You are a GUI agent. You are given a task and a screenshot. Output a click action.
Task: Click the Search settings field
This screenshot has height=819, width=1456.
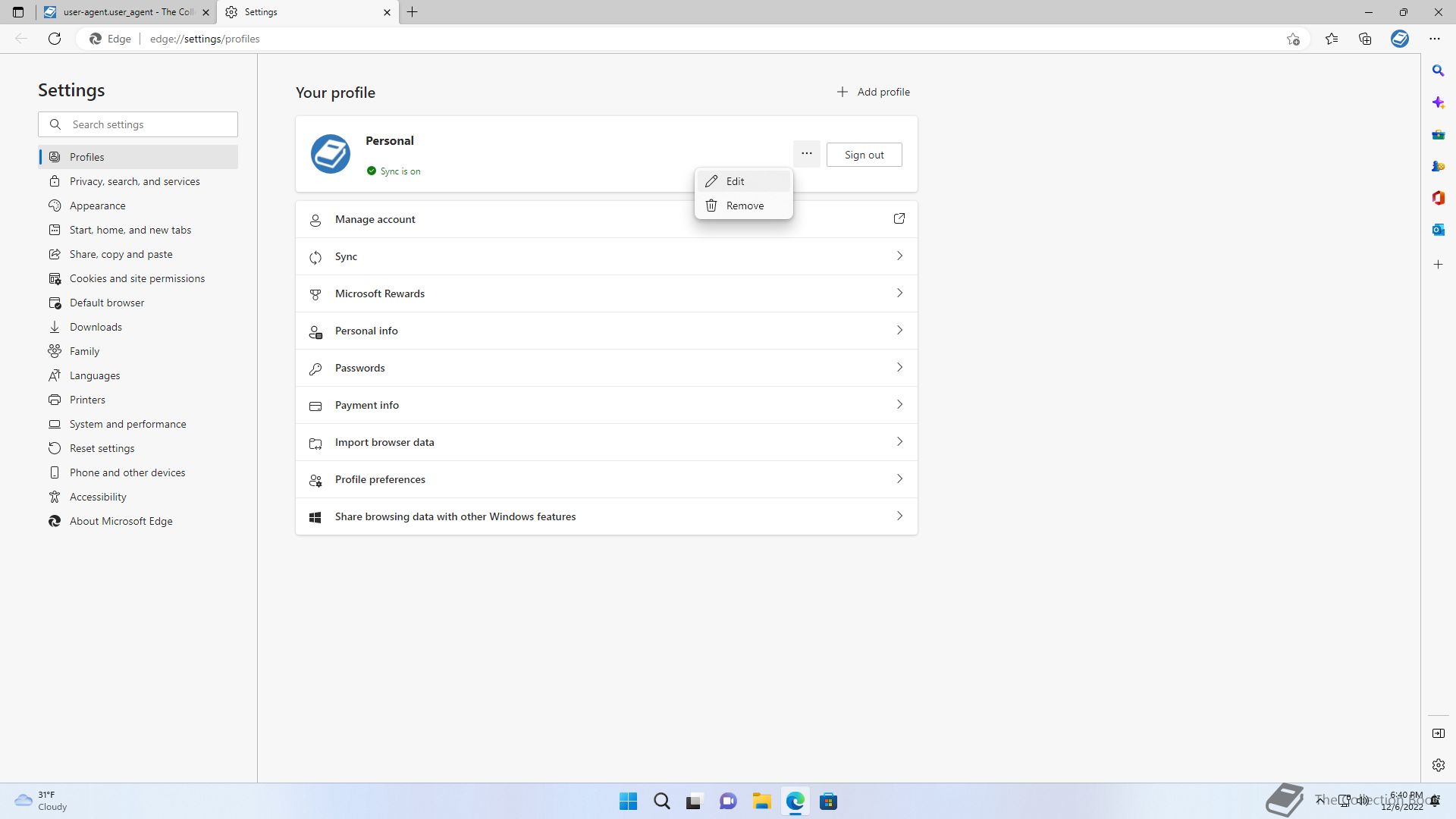[x=138, y=124]
